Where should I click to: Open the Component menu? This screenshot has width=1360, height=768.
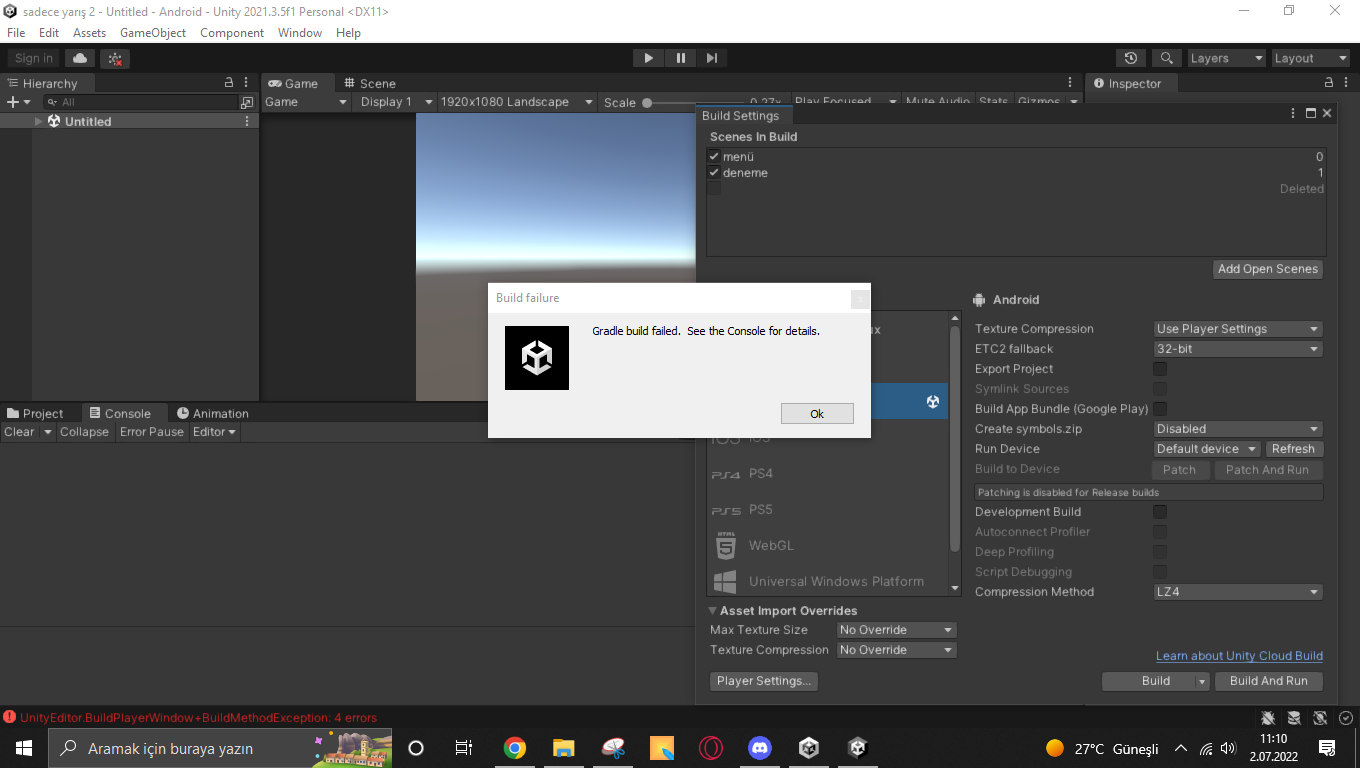232,33
